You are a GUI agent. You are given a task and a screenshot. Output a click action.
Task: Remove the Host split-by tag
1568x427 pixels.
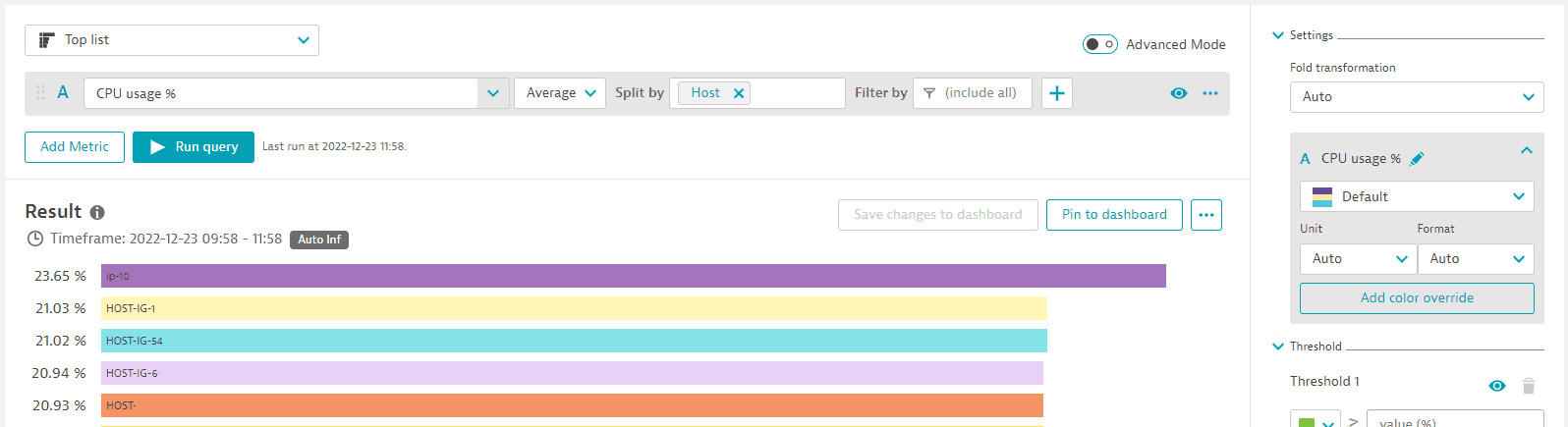pos(739,93)
